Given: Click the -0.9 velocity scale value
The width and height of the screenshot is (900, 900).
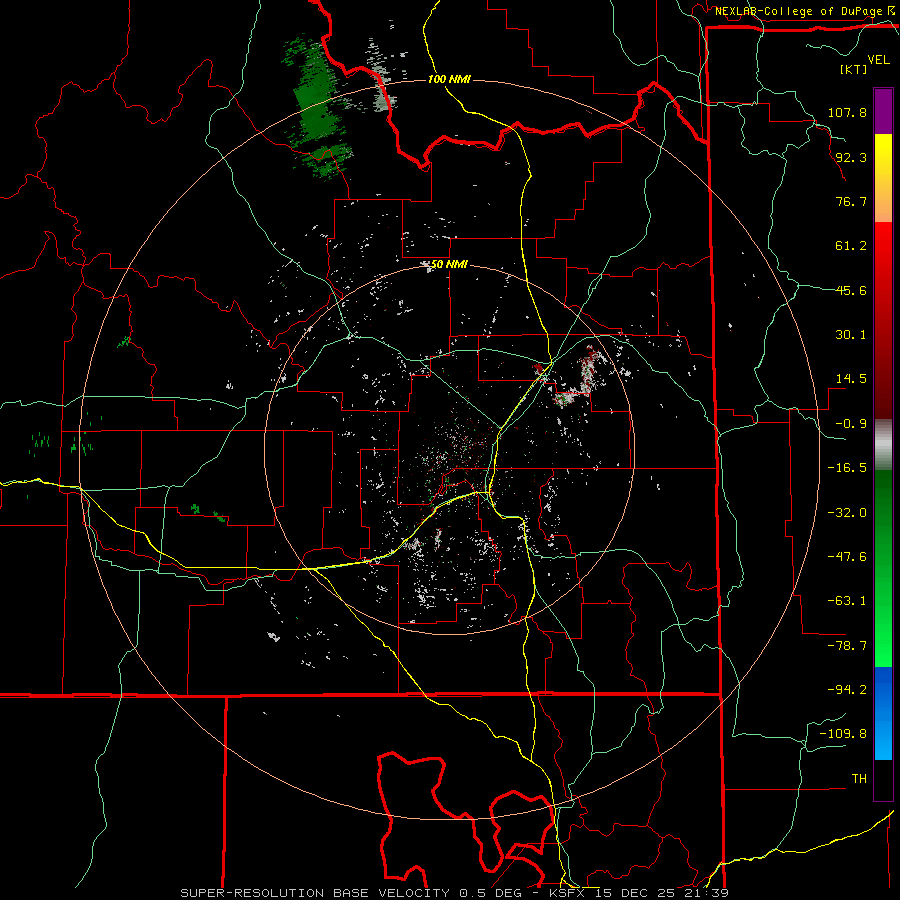Looking at the screenshot, I should point(851,424).
